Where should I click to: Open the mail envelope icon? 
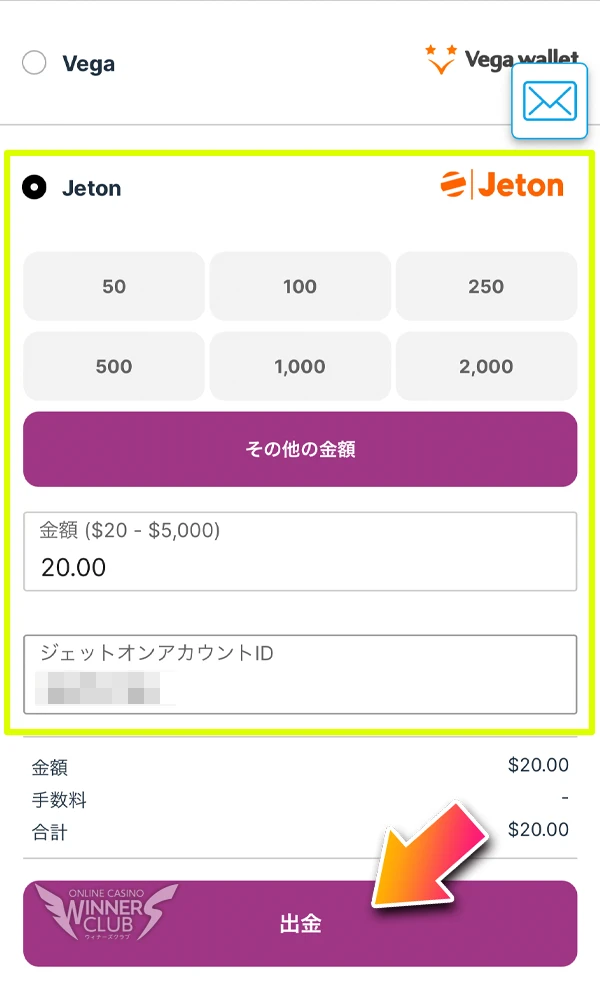[549, 101]
